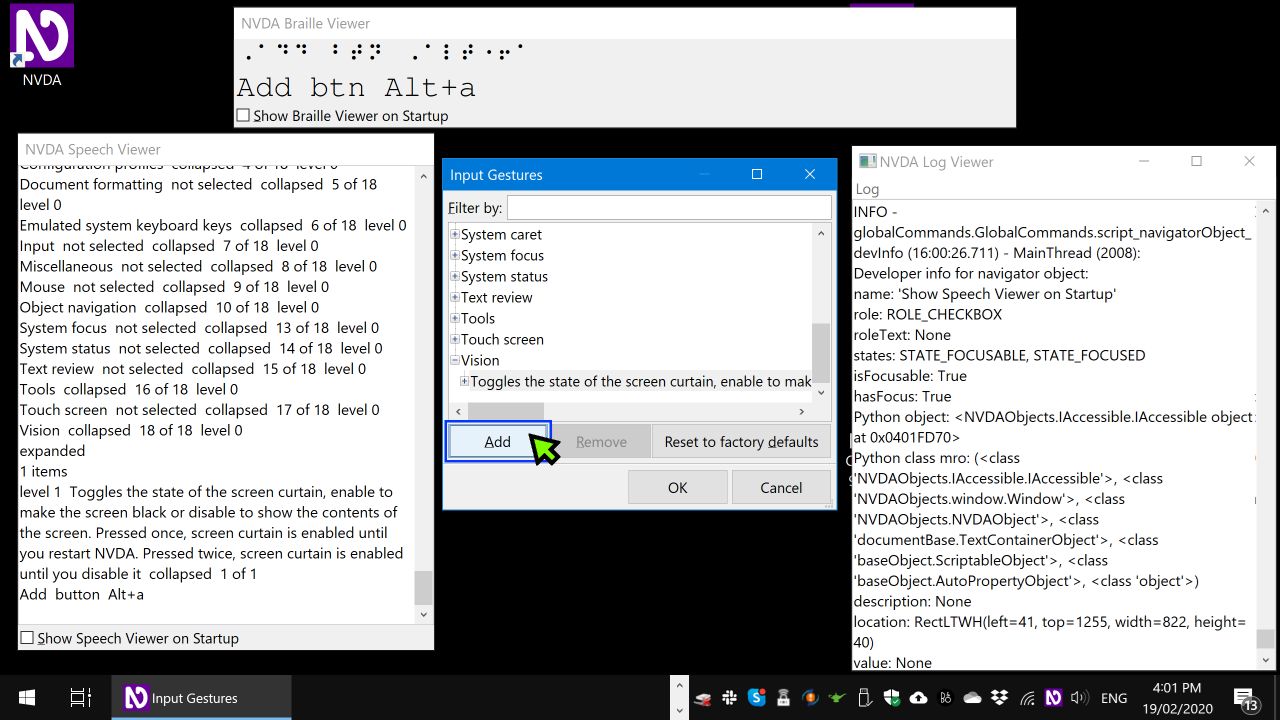The height and width of the screenshot is (720, 1280).
Task: Expand the Touch screen category
Action: click(x=455, y=340)
